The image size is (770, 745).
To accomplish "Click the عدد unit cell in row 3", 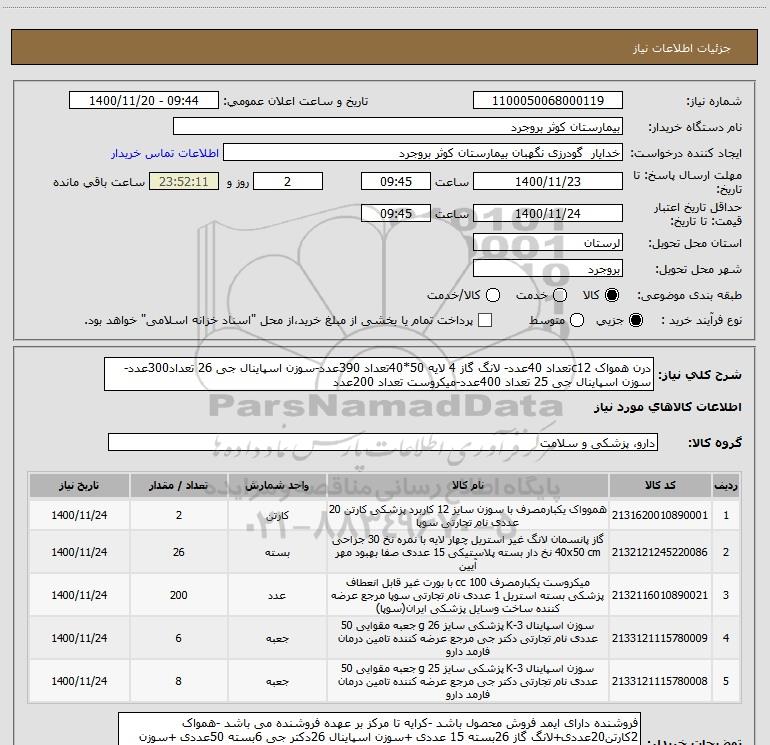I will click(277, 595).
